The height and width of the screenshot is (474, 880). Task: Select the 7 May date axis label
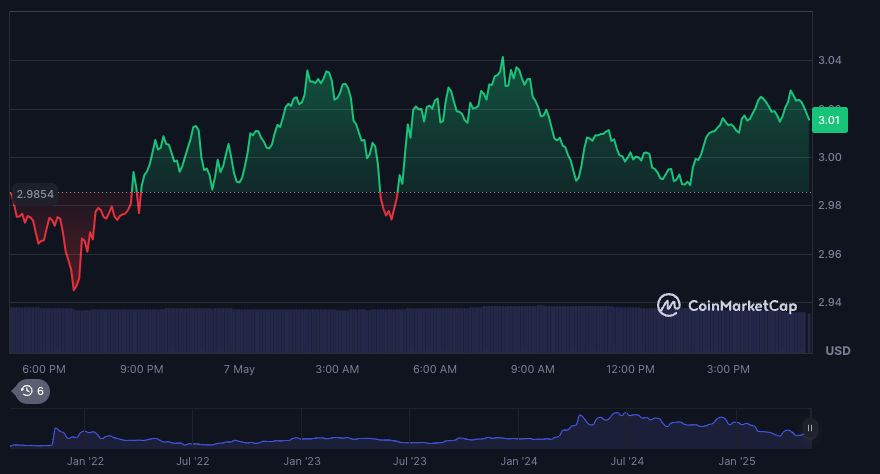coord(239,369)
